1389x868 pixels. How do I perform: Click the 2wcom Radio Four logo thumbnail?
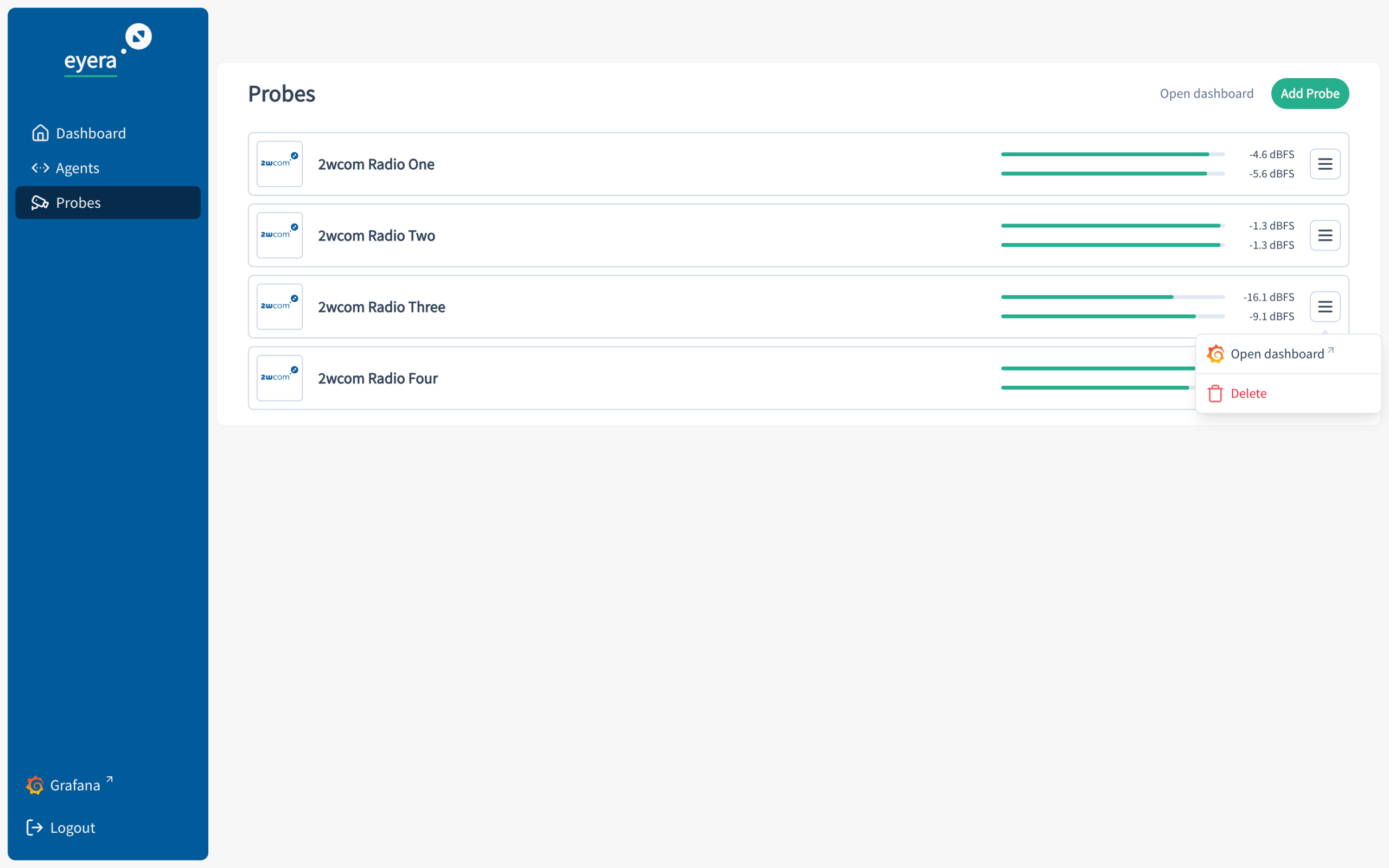click(x=279, y=378)
